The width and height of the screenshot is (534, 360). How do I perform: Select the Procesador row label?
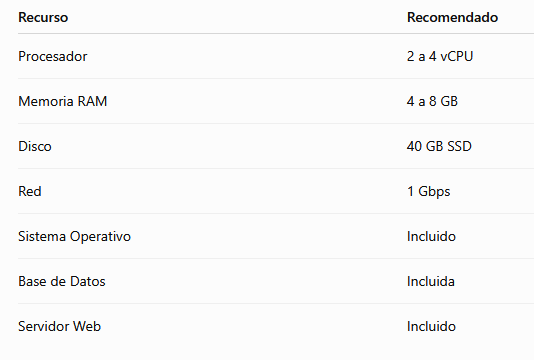pyautogui.click(x=53, y=56)
